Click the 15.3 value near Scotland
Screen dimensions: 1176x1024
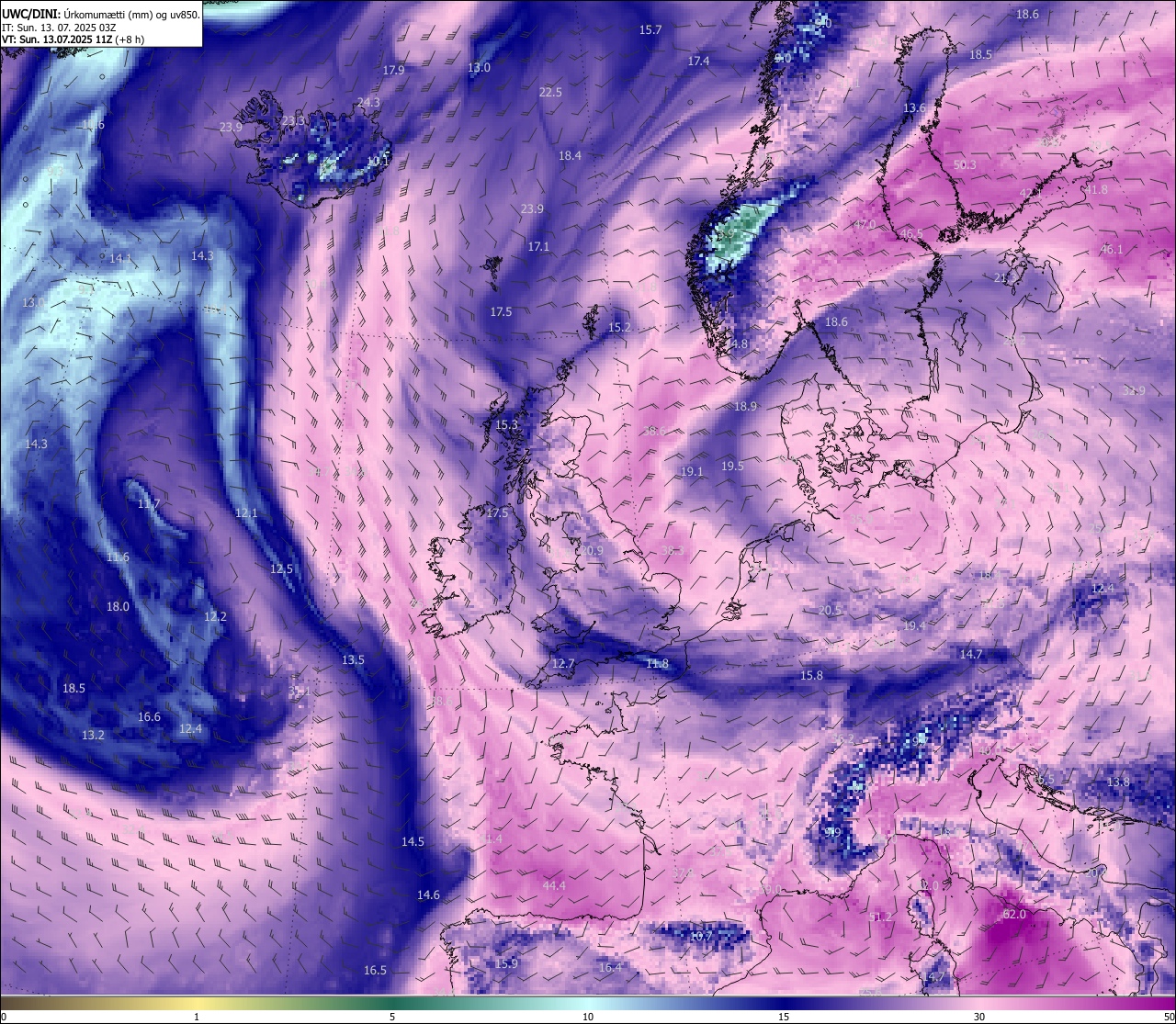coord(507,425)
